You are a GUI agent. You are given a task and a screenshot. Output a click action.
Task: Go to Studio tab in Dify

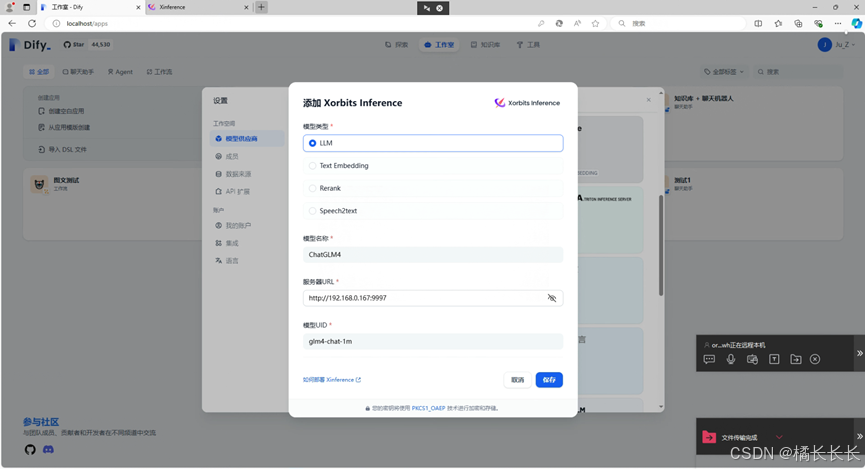click(439, 45)
